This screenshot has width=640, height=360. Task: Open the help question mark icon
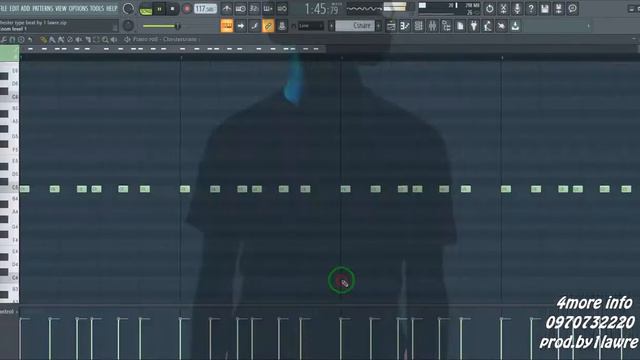[x=531, y=9]
